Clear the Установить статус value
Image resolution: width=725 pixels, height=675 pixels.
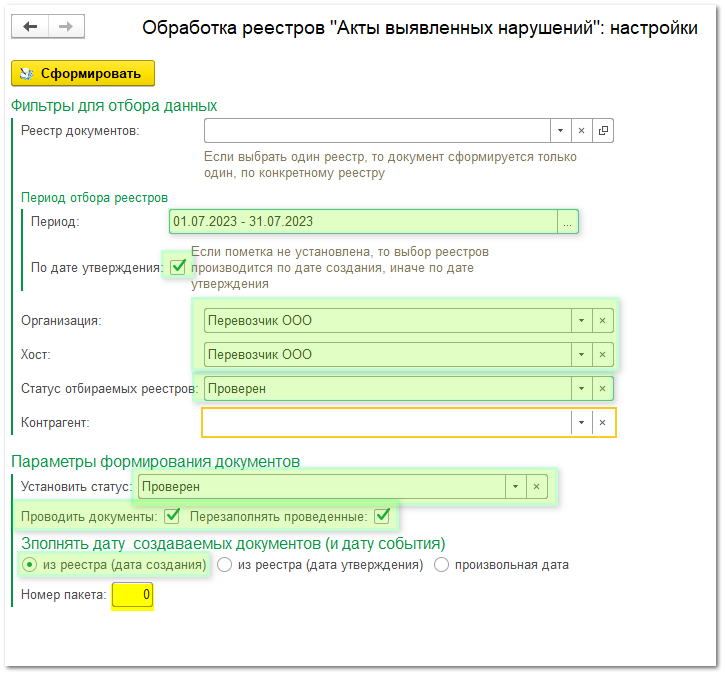[537, 487]
